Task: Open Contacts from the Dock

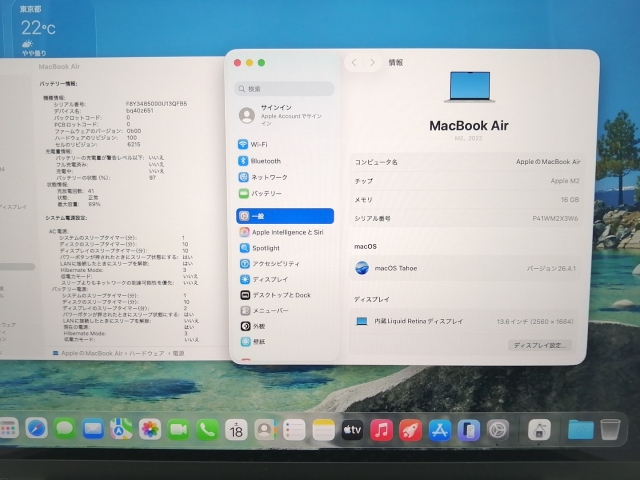Action: 265,430
